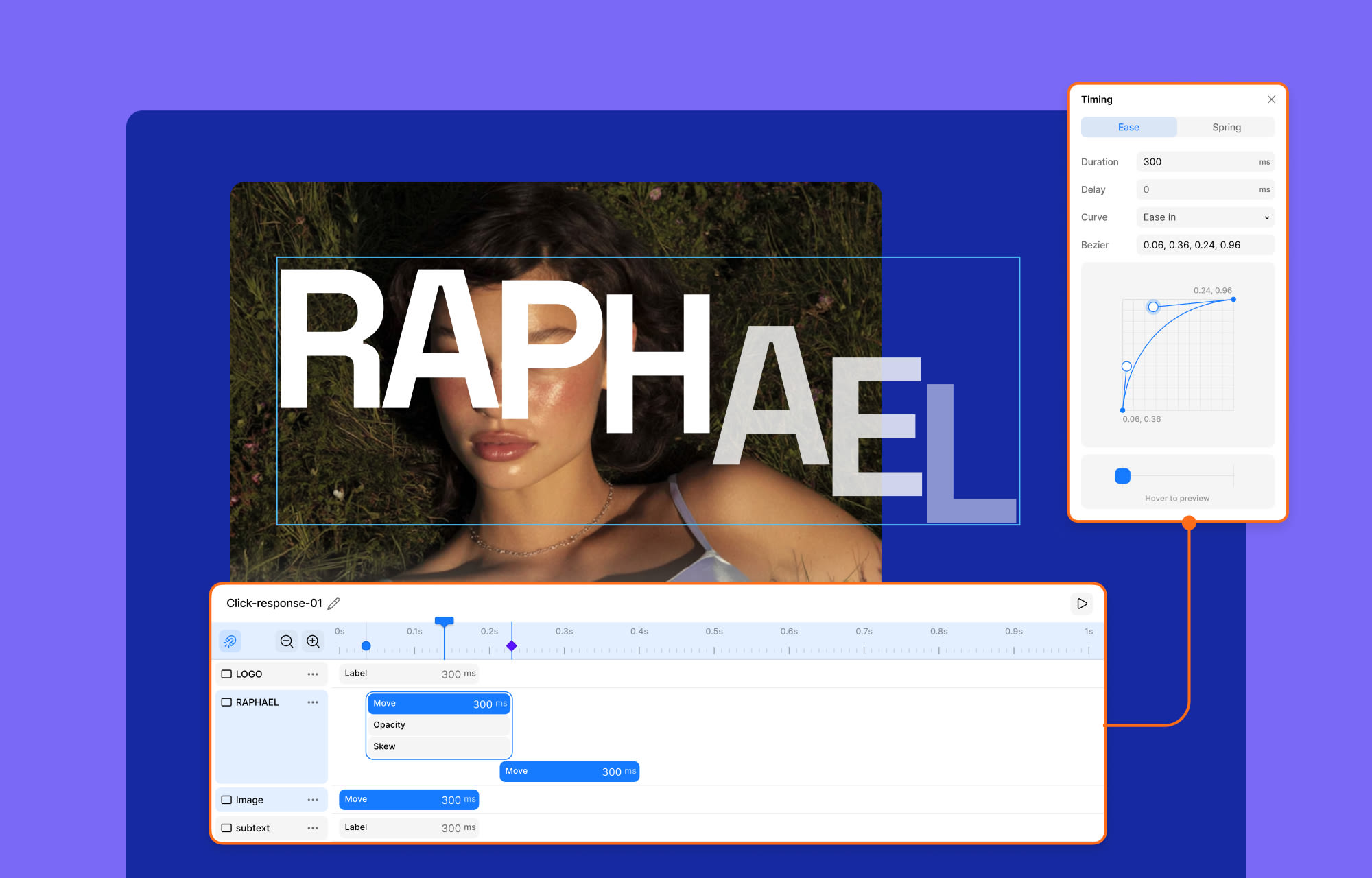The width and height of the screenshot is (1372, 878).
Task: Open the subtext layer options menu
Action: 313,828
